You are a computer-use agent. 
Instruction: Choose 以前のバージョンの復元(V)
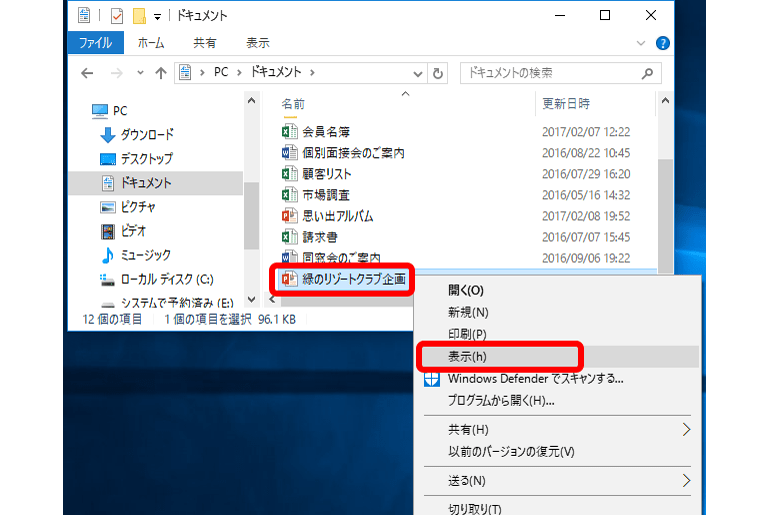click(511, 452)
